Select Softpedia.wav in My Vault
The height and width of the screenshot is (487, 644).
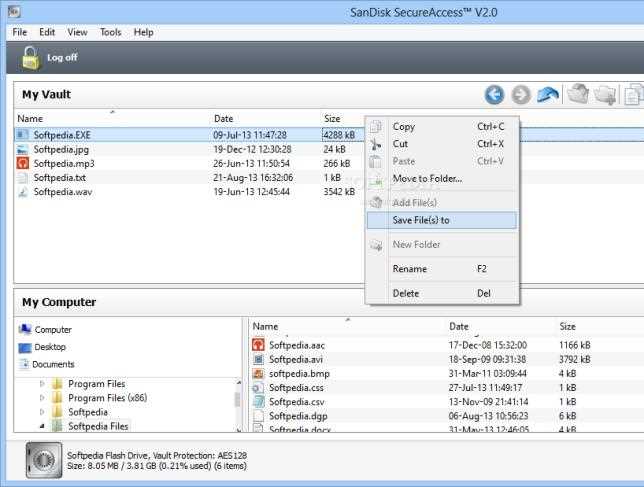(63, 192)
